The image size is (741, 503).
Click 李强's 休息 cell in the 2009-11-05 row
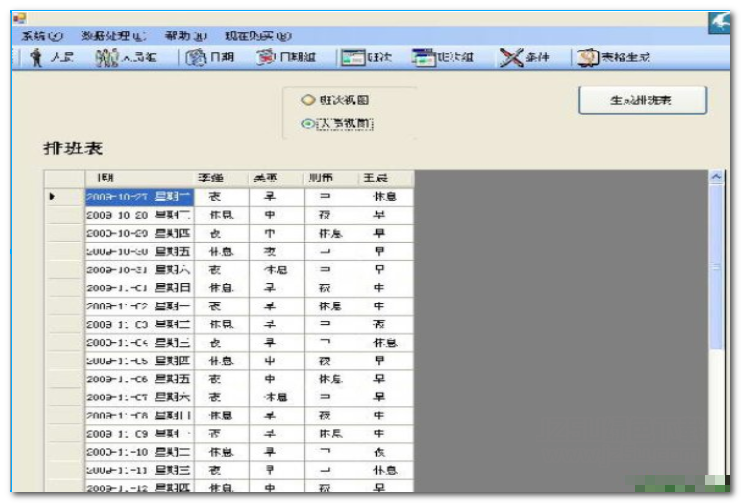(221, 361)
